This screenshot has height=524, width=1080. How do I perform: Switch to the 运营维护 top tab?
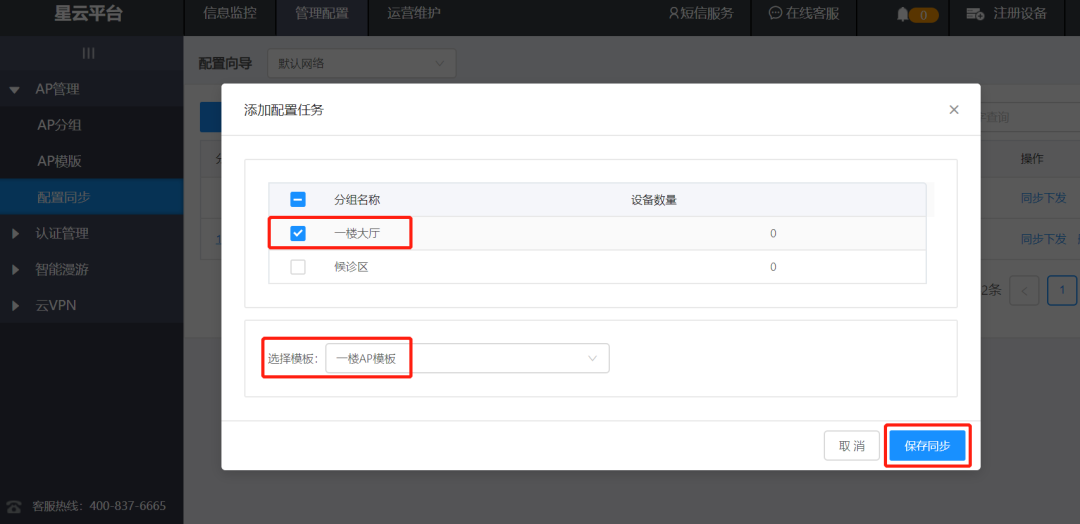(x=413, y=14)
